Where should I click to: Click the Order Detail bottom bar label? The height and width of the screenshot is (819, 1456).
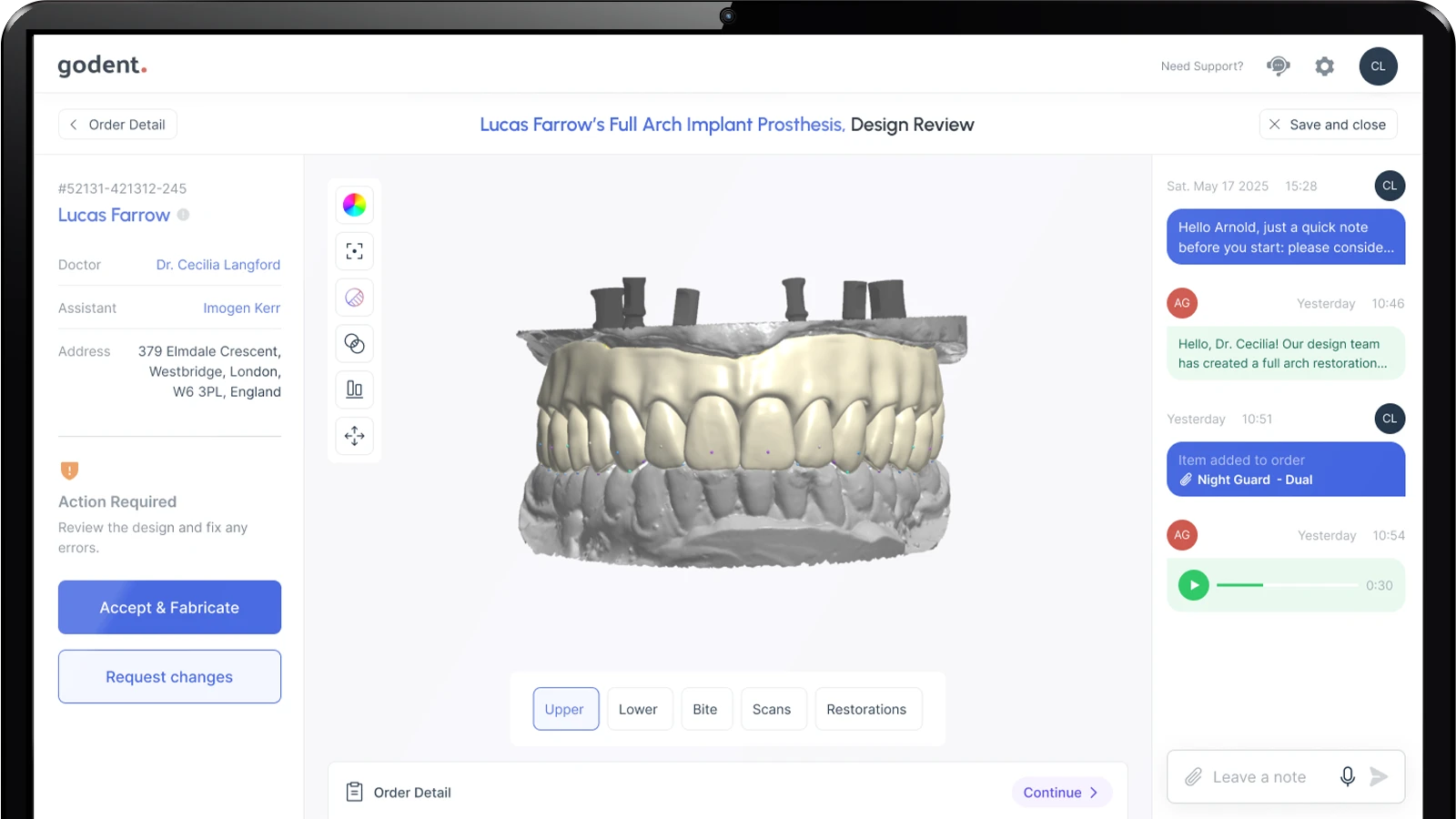coord(412,793)
